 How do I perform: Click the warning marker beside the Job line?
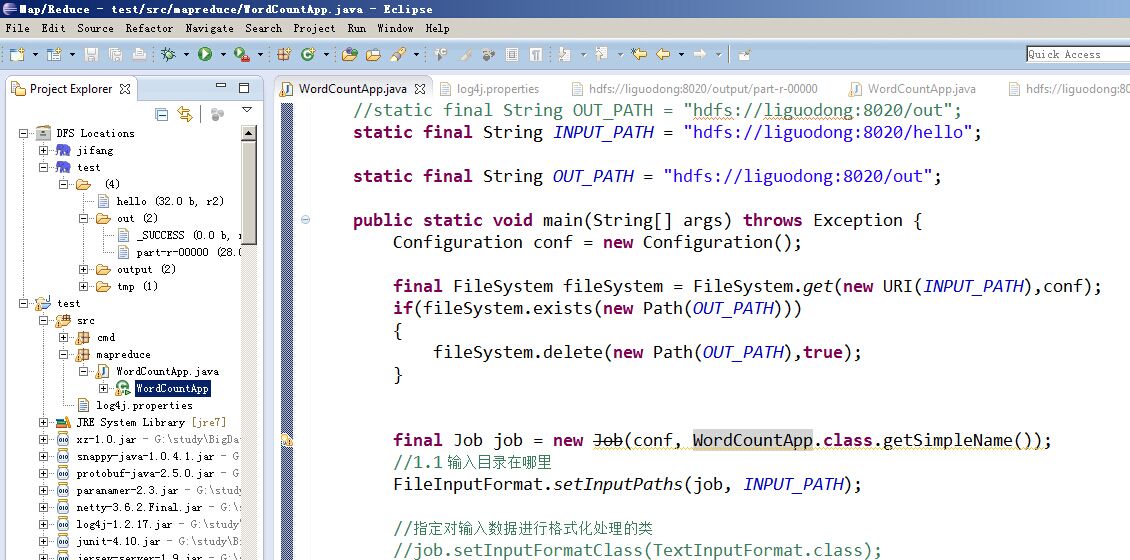point(287,440)
